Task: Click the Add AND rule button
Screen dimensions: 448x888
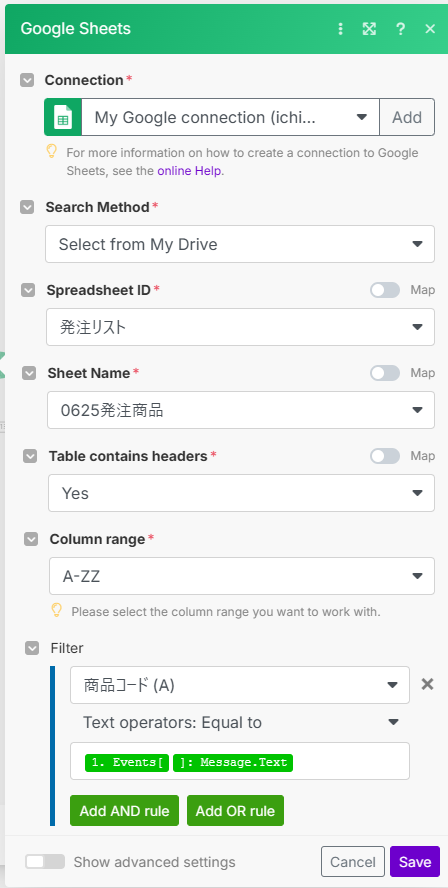Action: point(125,810)
